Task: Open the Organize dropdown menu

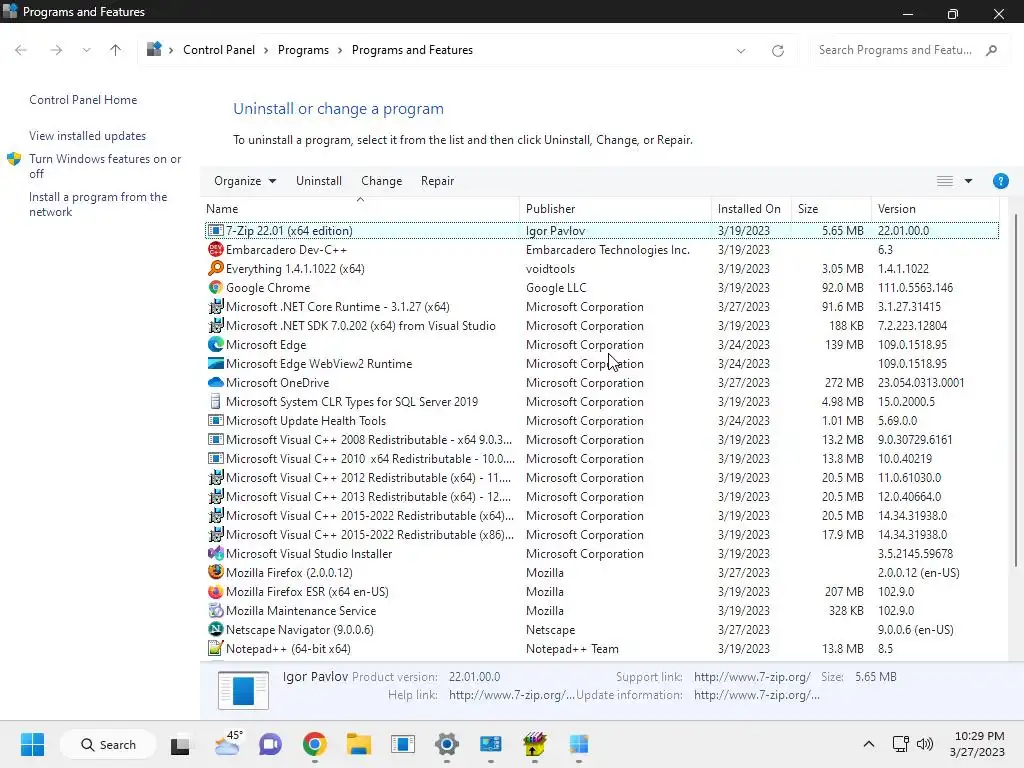Action: pos(245,181)
